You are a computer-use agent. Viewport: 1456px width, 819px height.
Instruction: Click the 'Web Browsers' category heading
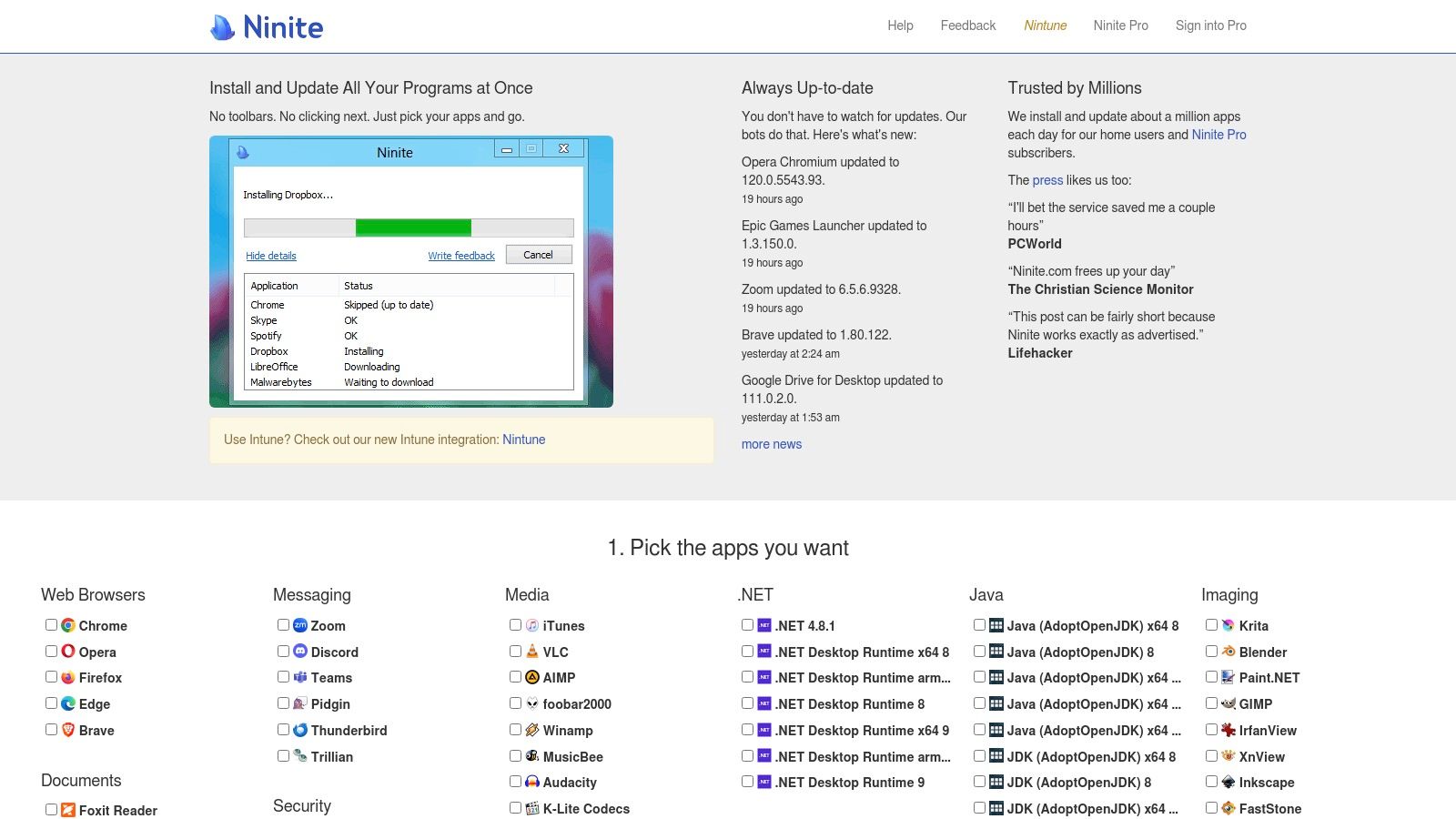point(93,594)
